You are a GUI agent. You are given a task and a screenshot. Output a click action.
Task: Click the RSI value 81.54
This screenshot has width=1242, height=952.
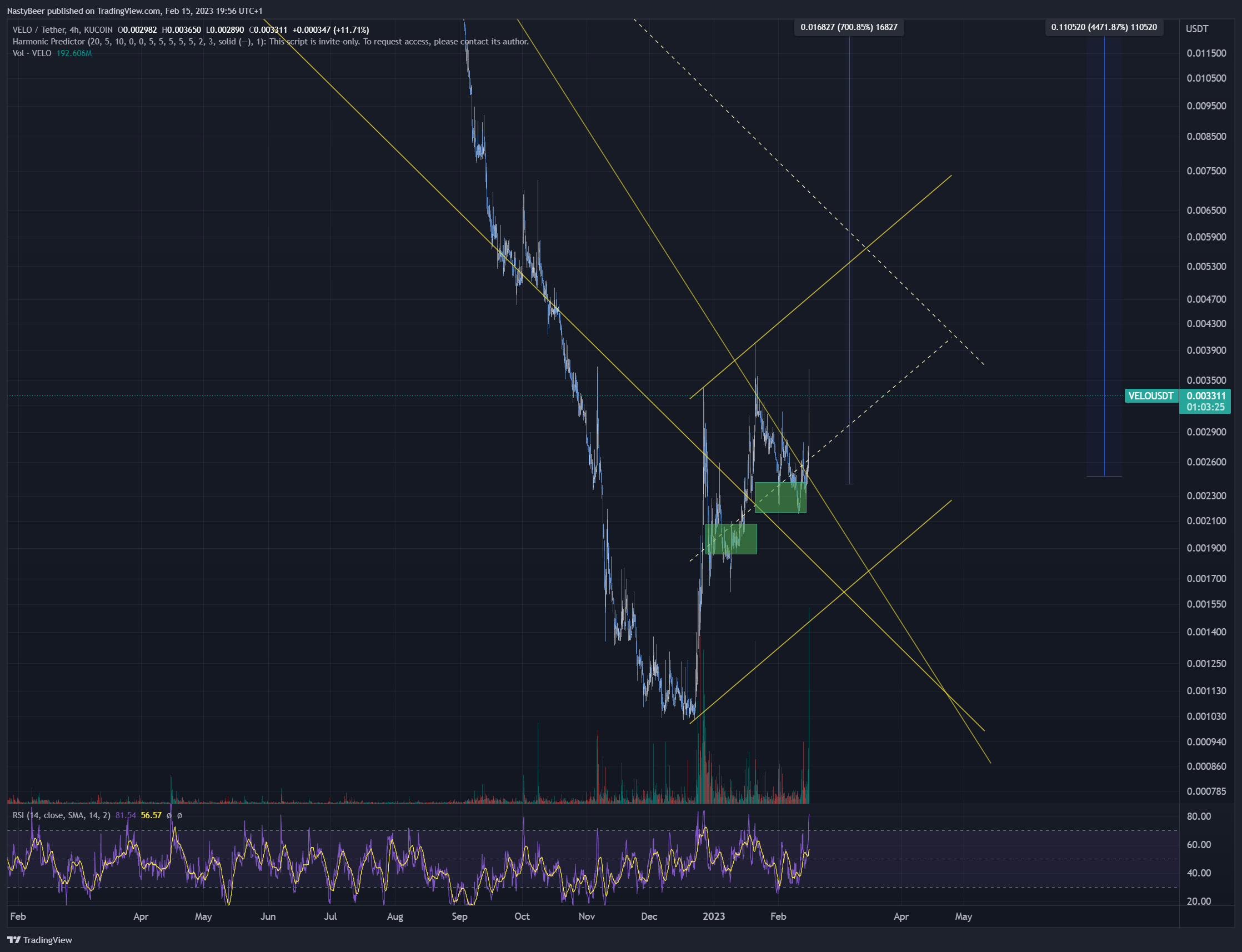(x=125, y=815)
